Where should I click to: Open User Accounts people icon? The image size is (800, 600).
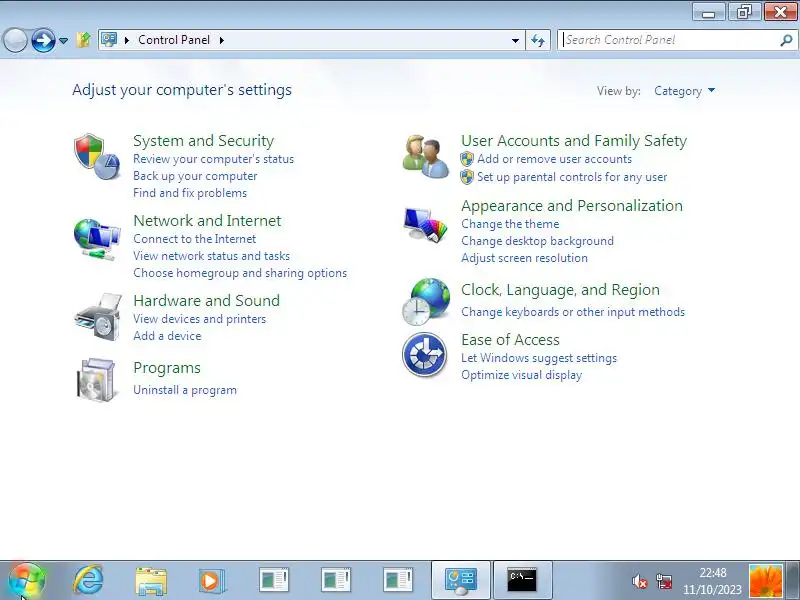pyautogui.click(x=426, y=157)
